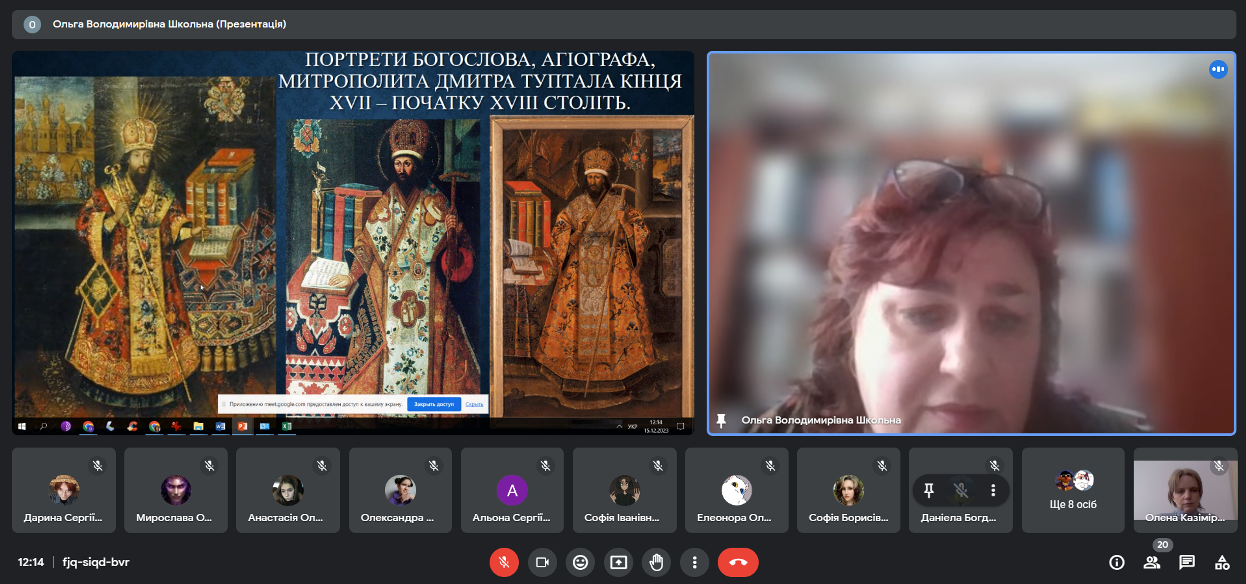Image resolution: width=1246 pixels, height=584 pixels.
Task: Raise your hand in the meeting
Action: click(656, 562)
